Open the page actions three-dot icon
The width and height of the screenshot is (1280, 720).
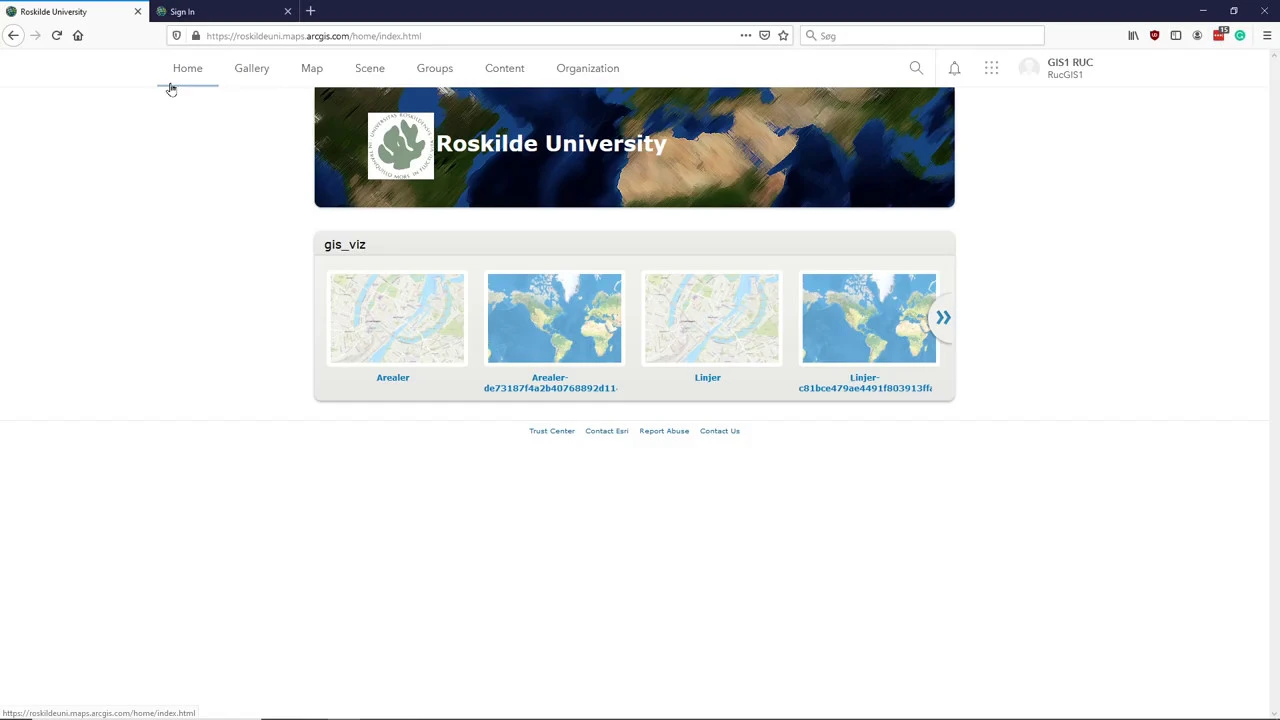point(745,36)
